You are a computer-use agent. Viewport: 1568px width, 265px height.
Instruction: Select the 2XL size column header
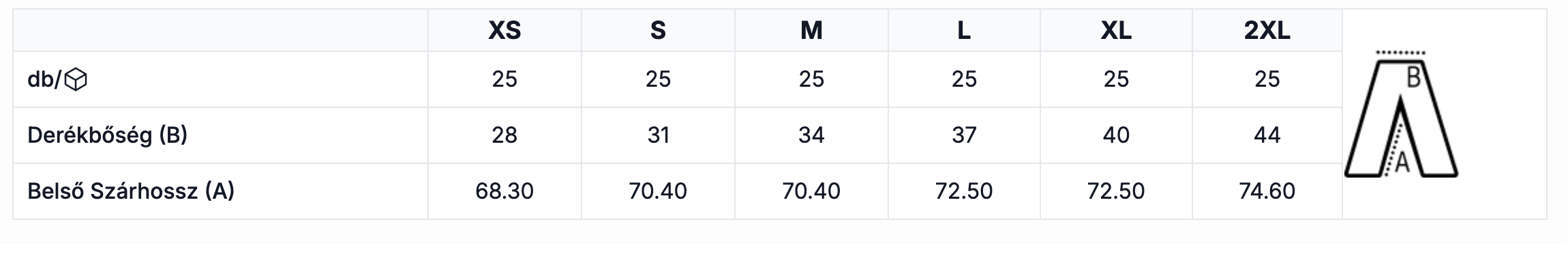[1267, 31]
